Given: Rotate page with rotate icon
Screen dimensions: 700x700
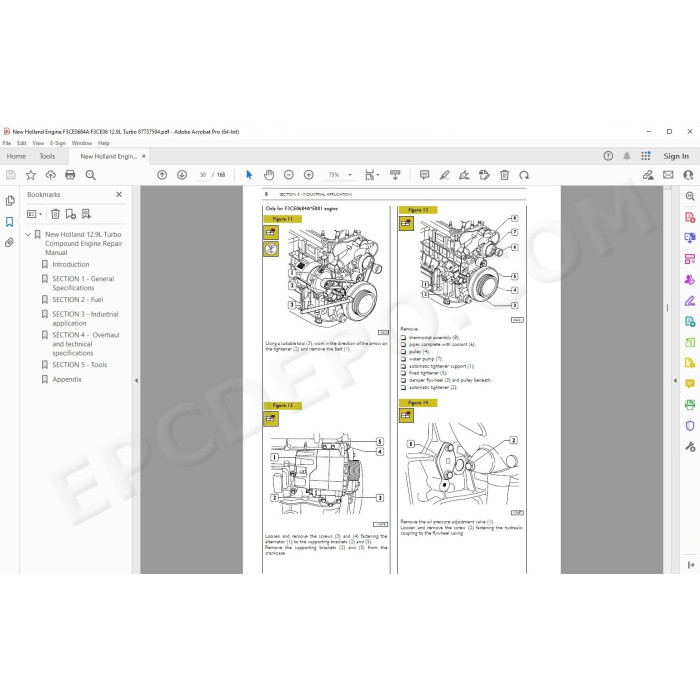Looking at the screenshot, I should [x=524, y=175].
